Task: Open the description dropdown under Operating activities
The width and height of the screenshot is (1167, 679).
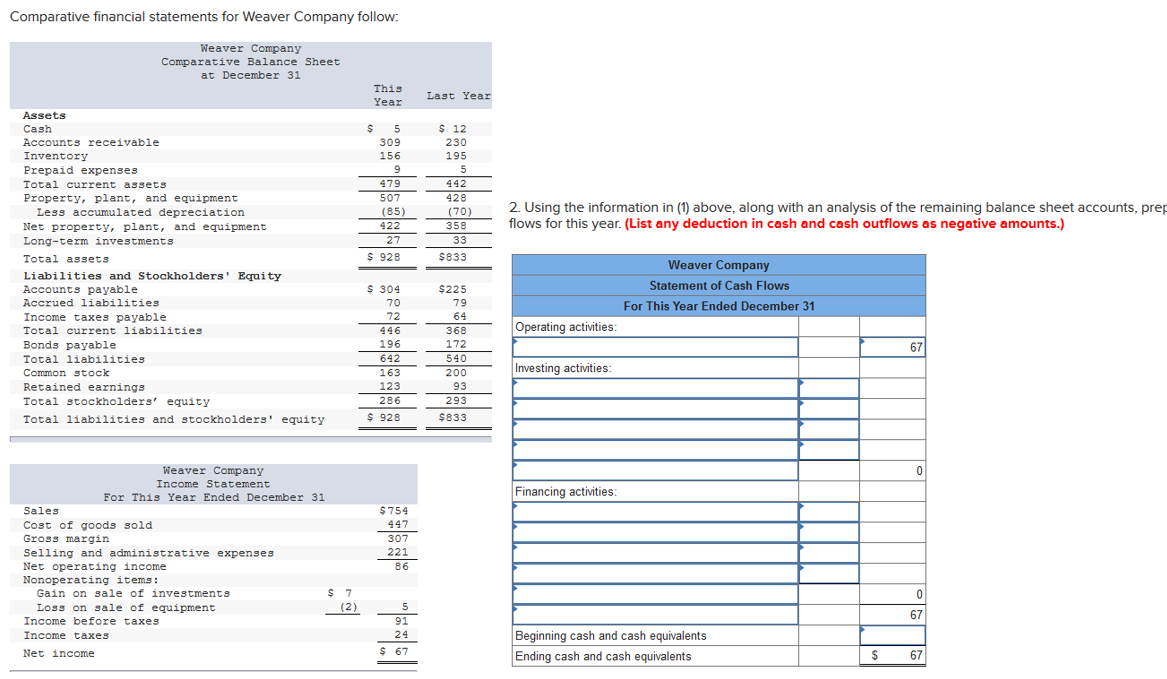Action: pos(655,347)
